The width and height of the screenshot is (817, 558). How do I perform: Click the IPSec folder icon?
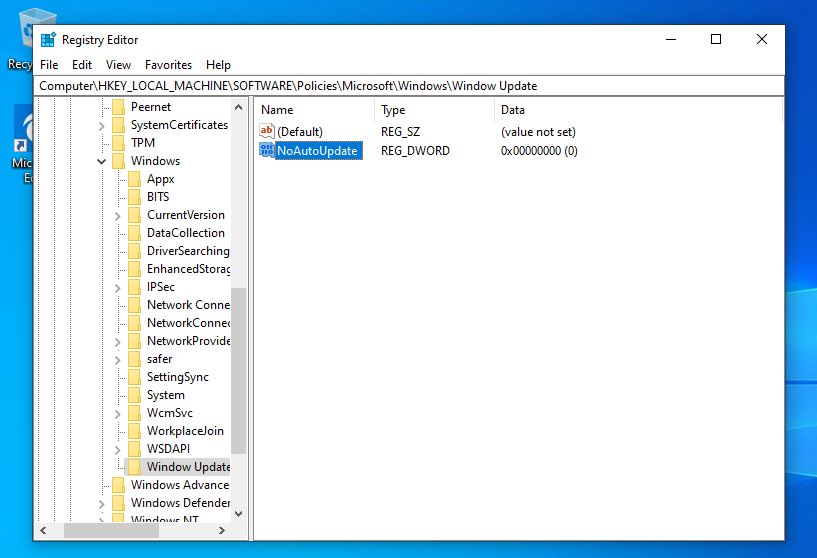click(x=134, y=287)
